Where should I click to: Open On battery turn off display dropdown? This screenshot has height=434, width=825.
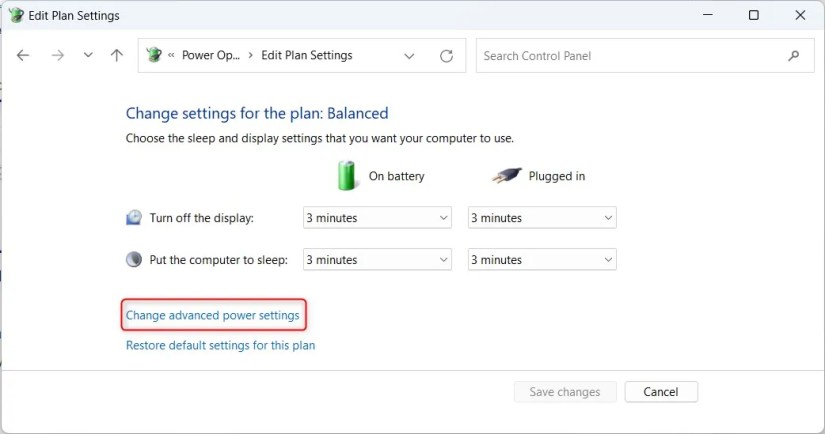click(377, 218)
